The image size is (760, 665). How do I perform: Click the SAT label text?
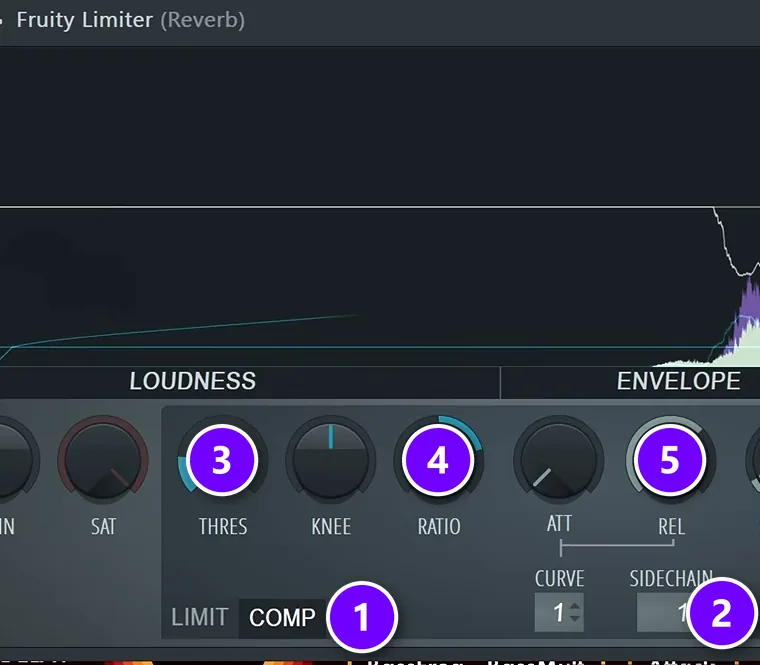pyautogui.click(x=103, y=526)
